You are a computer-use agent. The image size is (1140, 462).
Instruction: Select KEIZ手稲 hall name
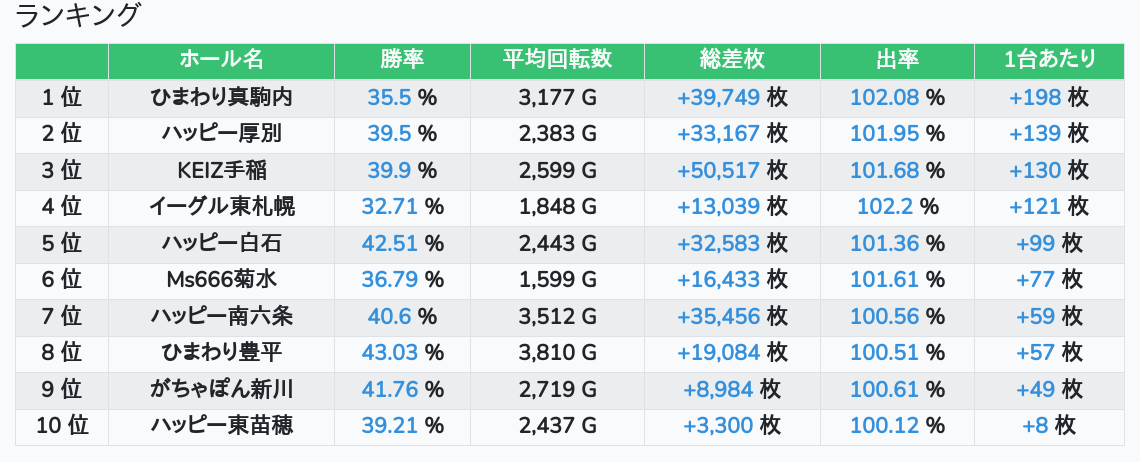(221, 171)
